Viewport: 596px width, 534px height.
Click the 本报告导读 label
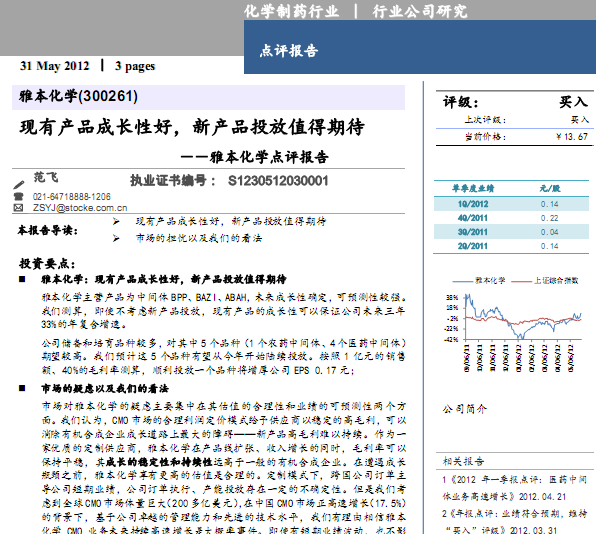click(x=48, y=230)
